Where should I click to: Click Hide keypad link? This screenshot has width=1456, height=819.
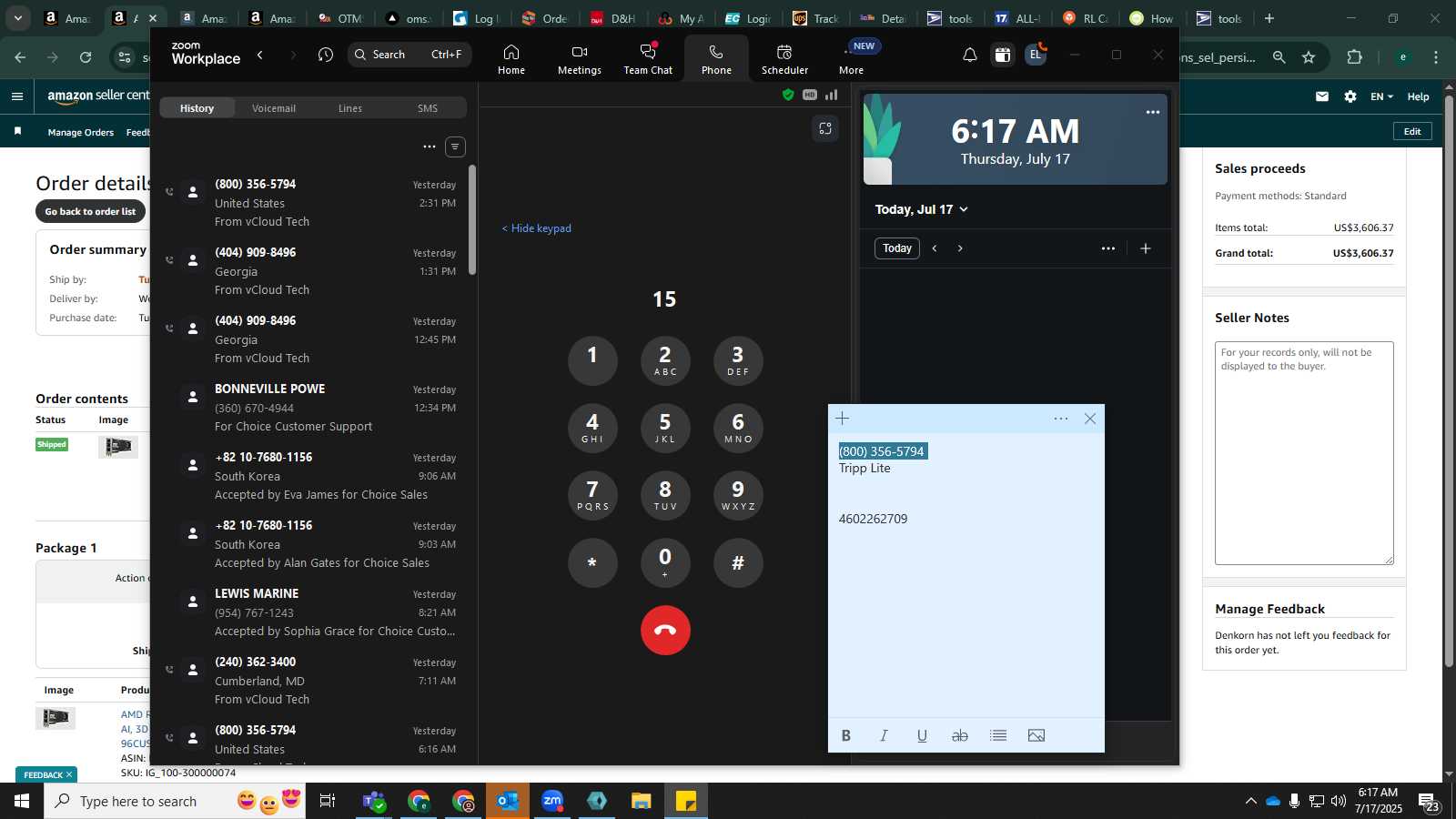[x=537, y=228]
